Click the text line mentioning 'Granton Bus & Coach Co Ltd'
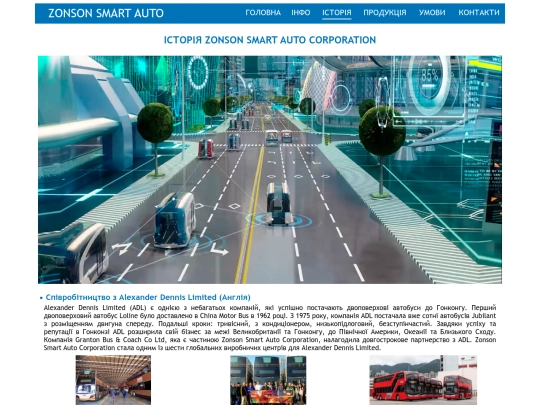 [270, 340]
